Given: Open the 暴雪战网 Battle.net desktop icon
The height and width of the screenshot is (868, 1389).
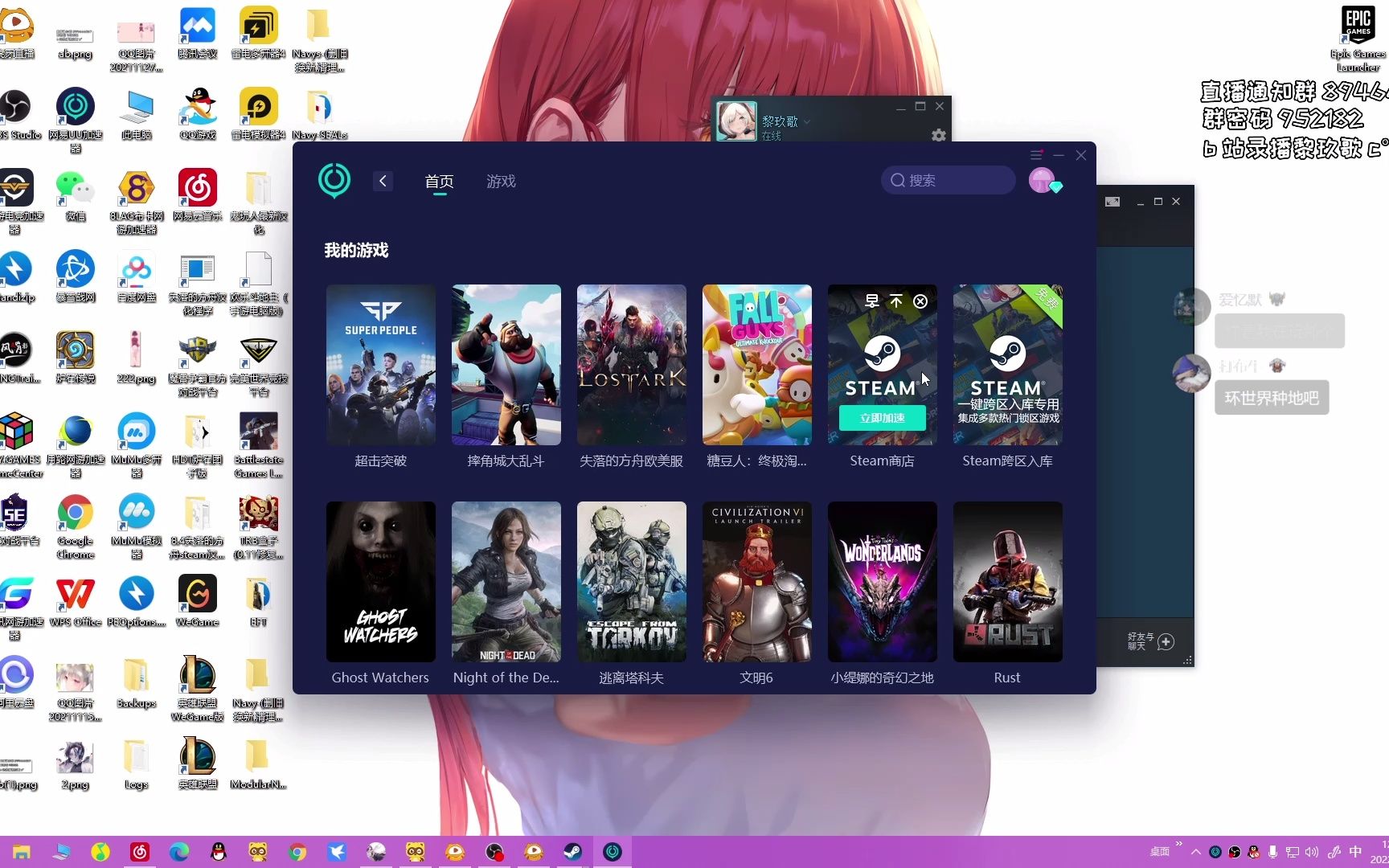Looking at the screenshot, I should coord(76,276).
